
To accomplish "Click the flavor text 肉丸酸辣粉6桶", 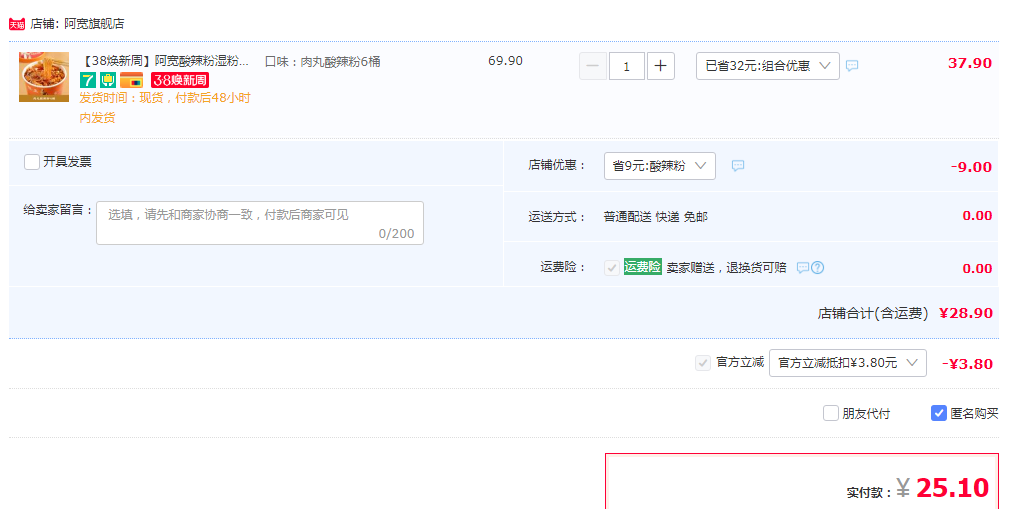I will click(340, 62).
